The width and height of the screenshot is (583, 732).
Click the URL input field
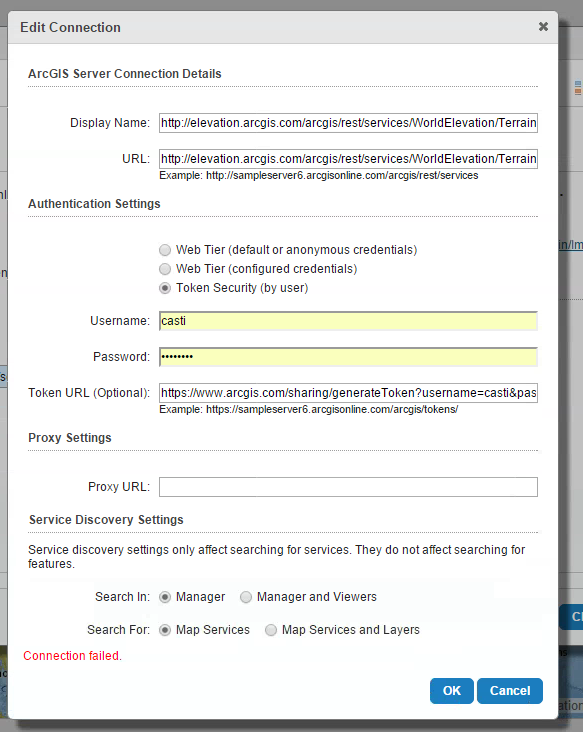click(x=348, y=159)
